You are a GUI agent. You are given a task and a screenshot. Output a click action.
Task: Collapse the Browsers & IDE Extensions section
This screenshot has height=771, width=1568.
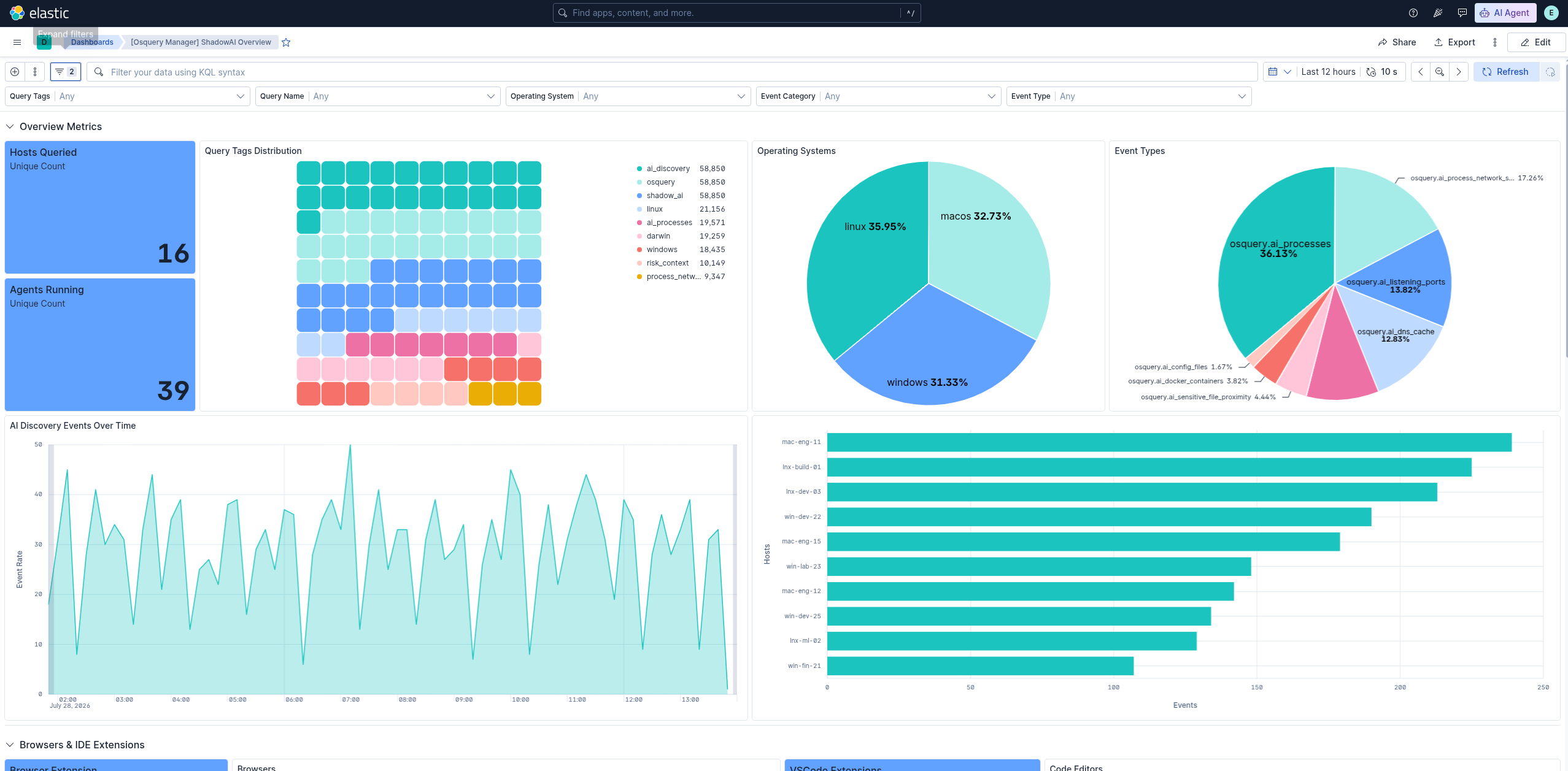(10, 745)
